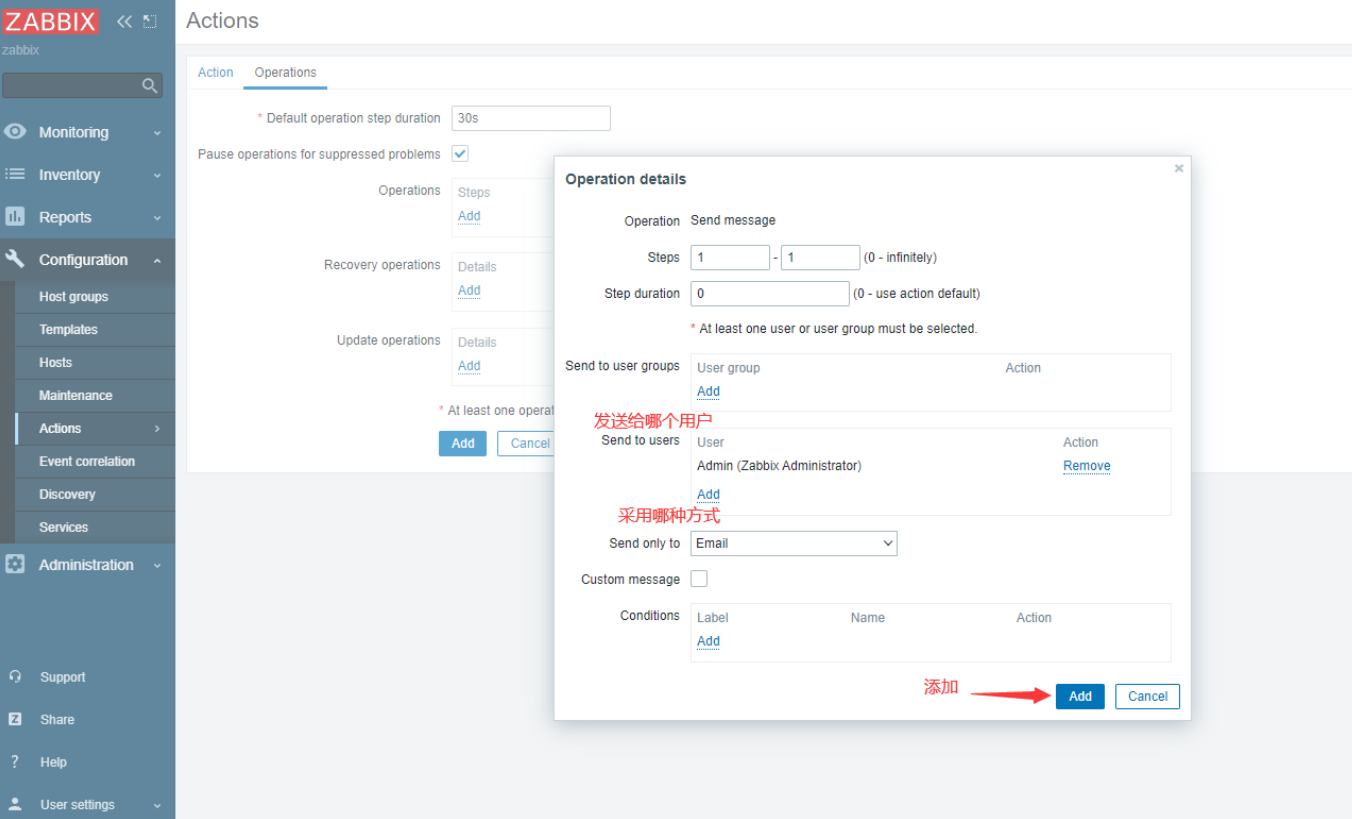Collapse the Configuration menu chevron
The image size is (1352, 819).
coord(157,260)
